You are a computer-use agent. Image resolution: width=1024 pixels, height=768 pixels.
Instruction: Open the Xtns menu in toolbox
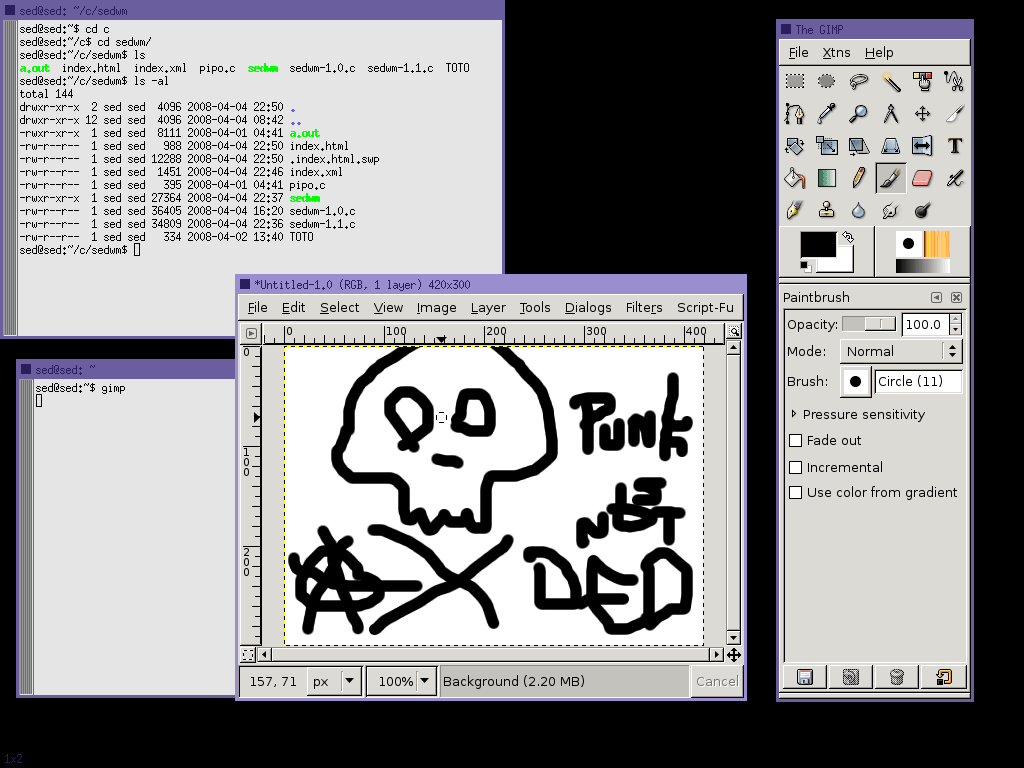pos(836,53)
